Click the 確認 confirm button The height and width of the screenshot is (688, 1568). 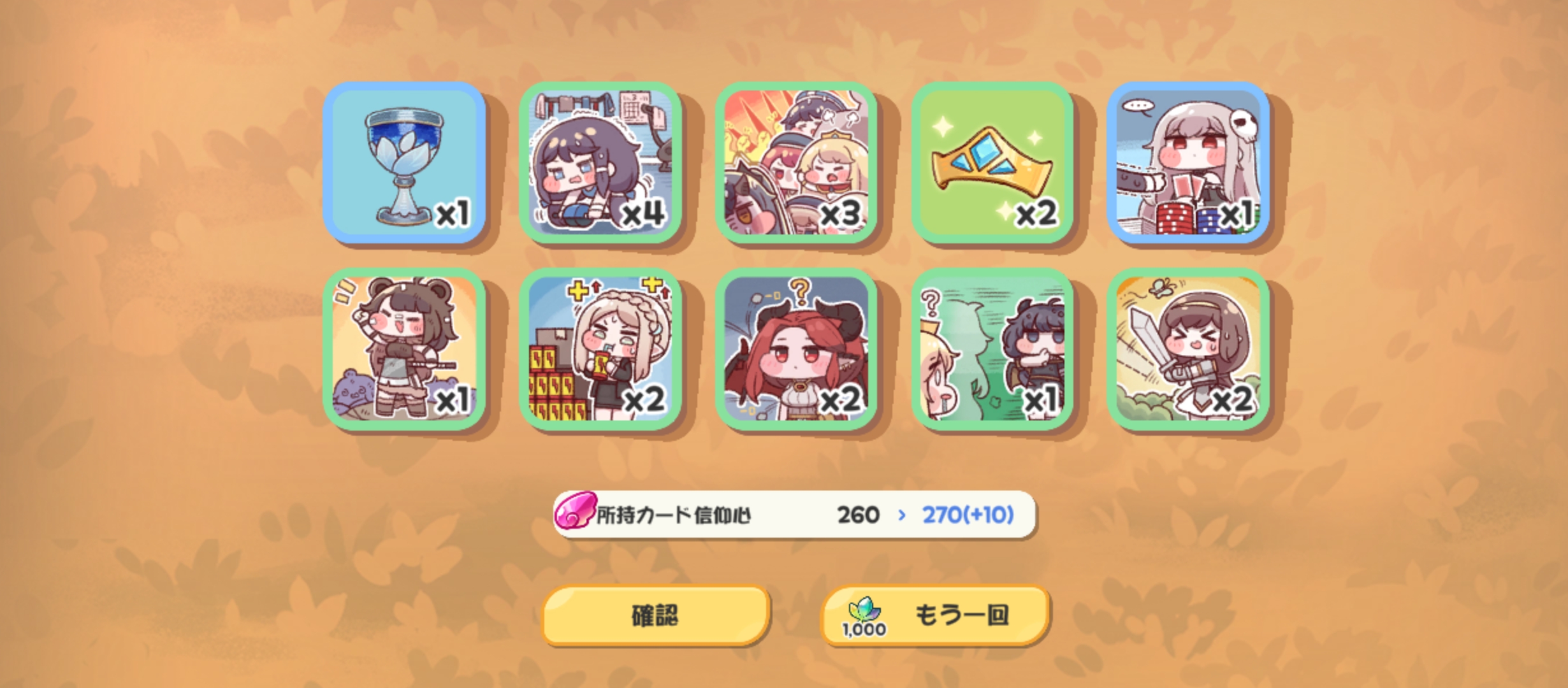(x=655, y=615)
